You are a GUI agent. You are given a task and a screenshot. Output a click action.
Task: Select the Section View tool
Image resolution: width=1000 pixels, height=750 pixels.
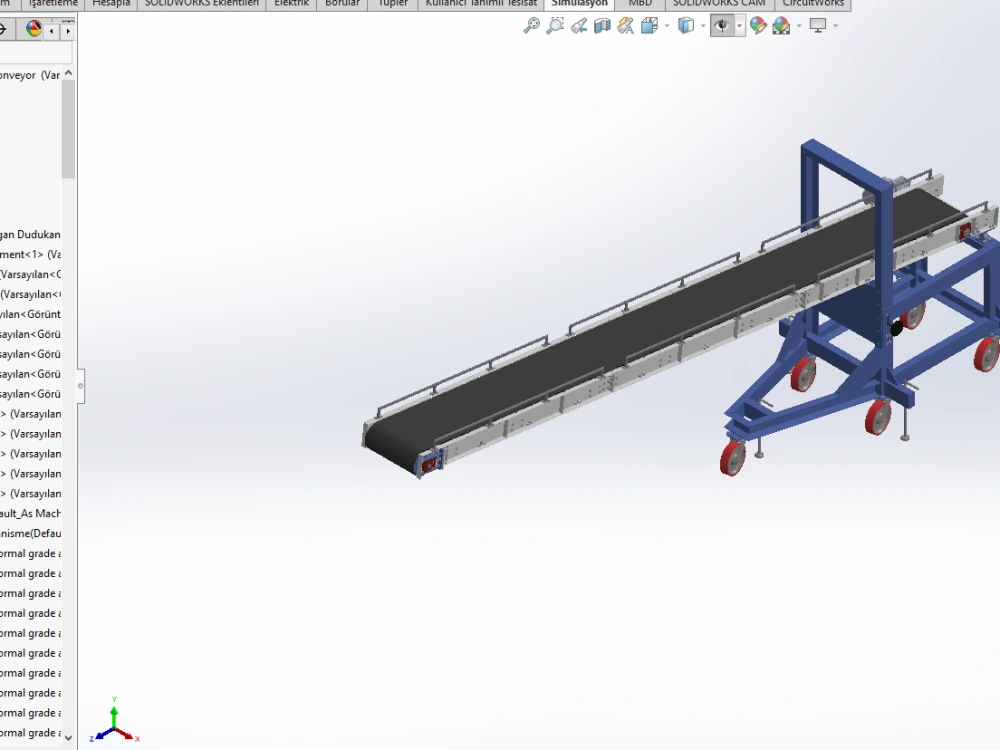coord(603,25)
